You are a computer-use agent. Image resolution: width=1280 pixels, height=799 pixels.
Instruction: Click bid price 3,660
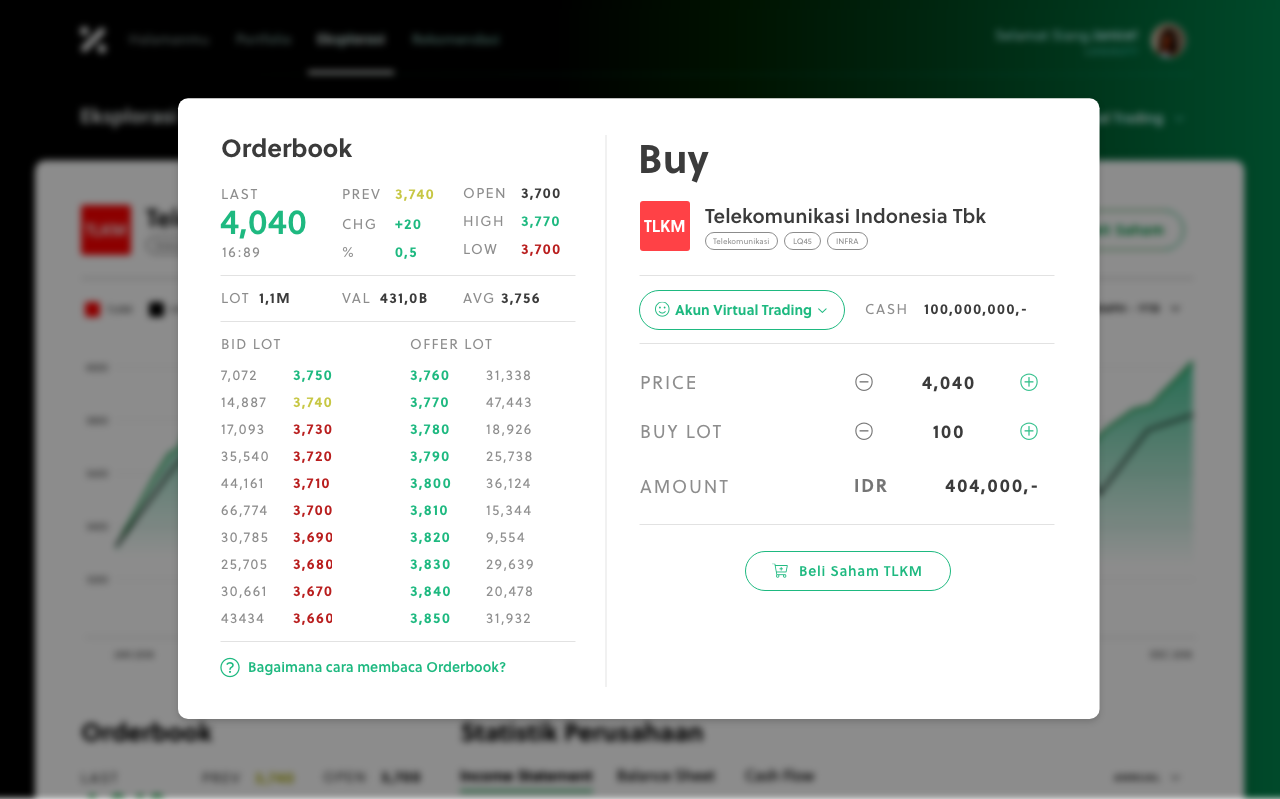pos(312,619)
